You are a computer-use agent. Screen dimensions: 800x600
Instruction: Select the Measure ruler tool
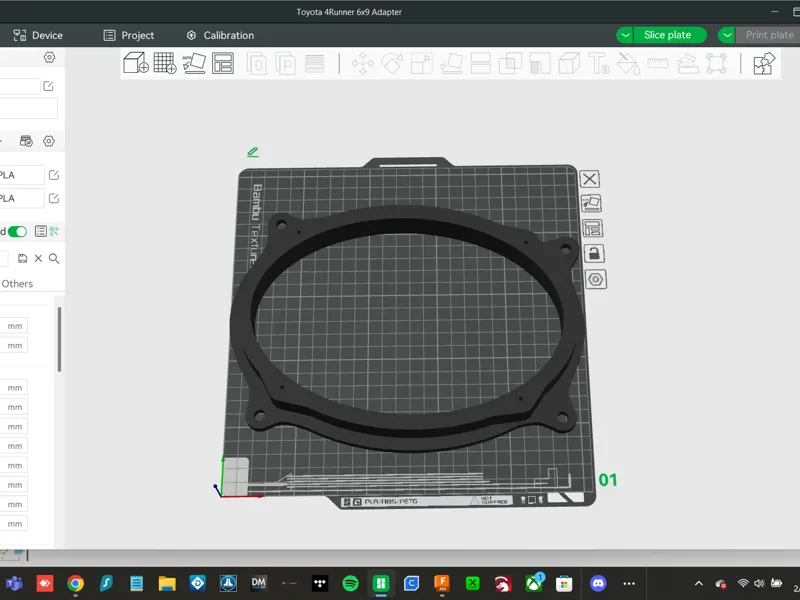coord(658,63)
